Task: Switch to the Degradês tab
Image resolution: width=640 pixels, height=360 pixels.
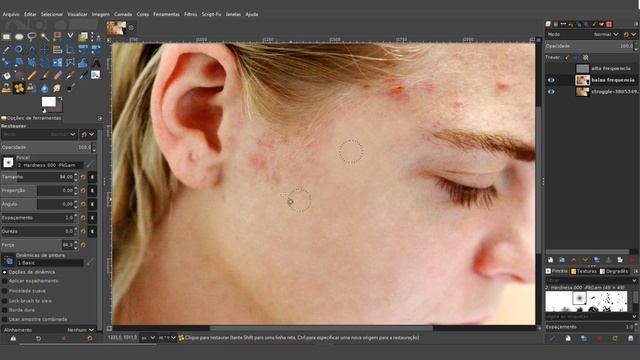Action: (x=614, y=271)
